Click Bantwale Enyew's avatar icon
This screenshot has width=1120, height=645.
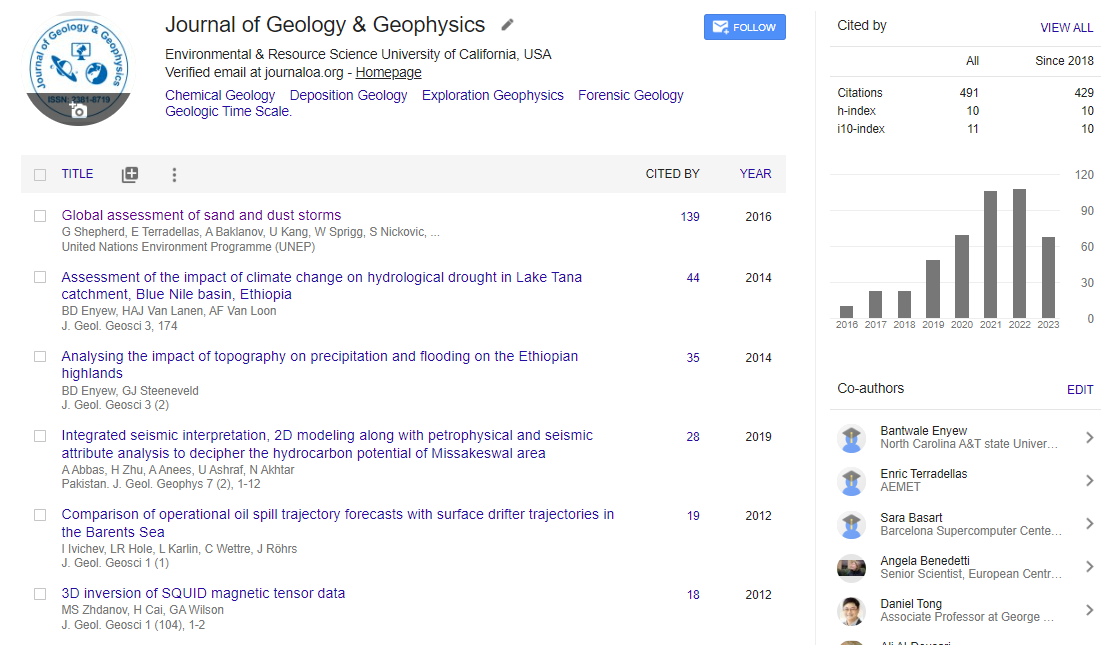pos(851,438)
